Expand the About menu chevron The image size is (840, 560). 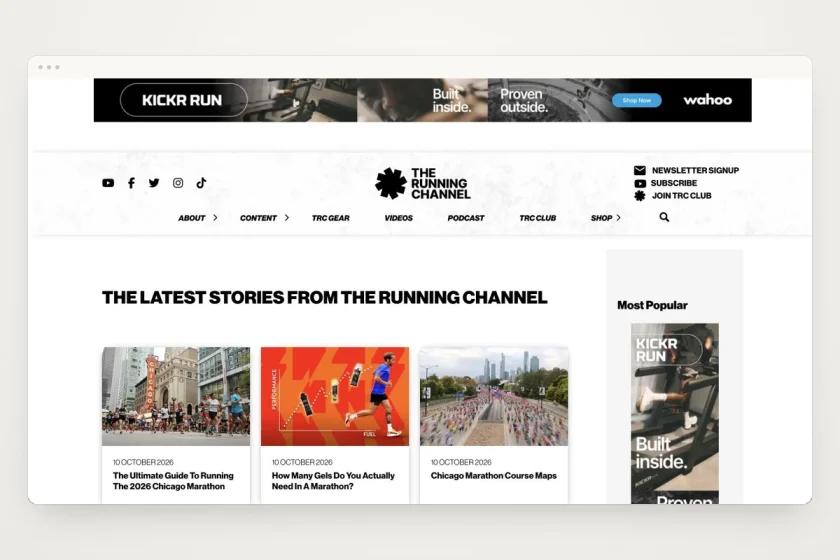click(215, 218)
